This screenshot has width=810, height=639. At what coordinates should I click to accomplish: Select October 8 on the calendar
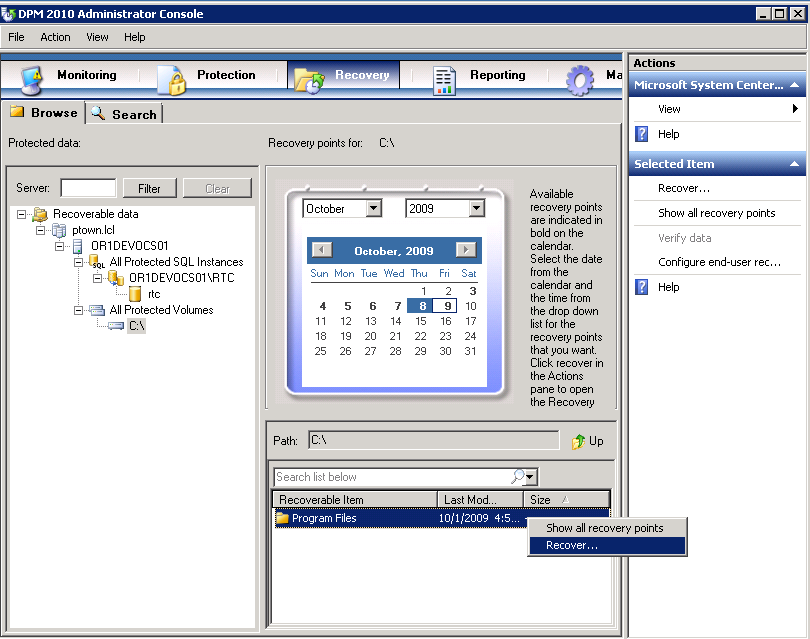click(422, 306)
